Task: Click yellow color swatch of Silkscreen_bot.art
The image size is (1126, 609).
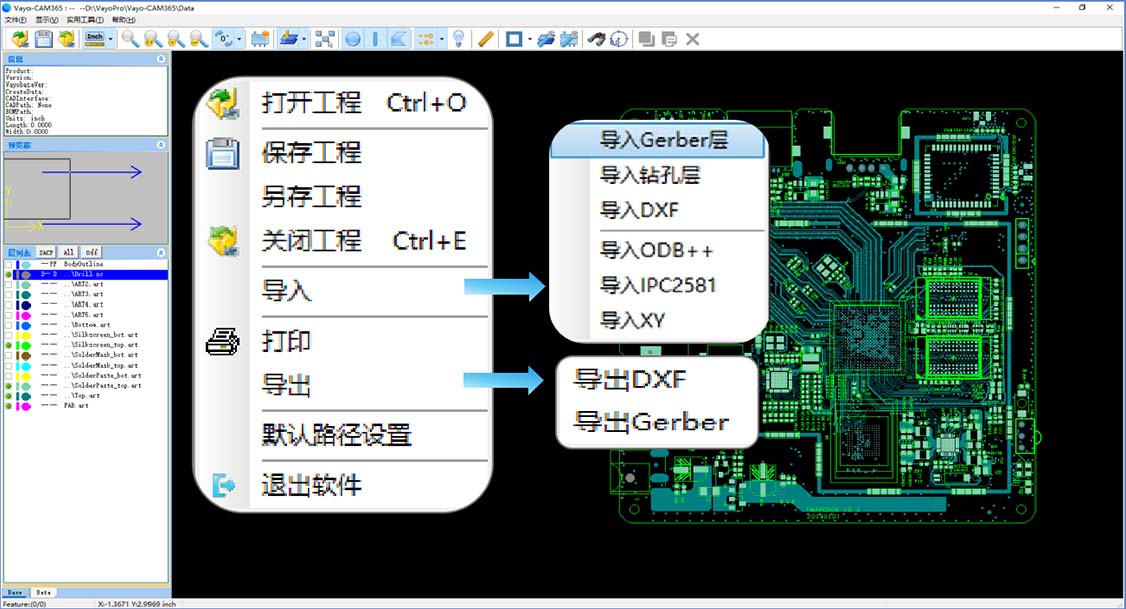Action: click(x=26, y=335)
